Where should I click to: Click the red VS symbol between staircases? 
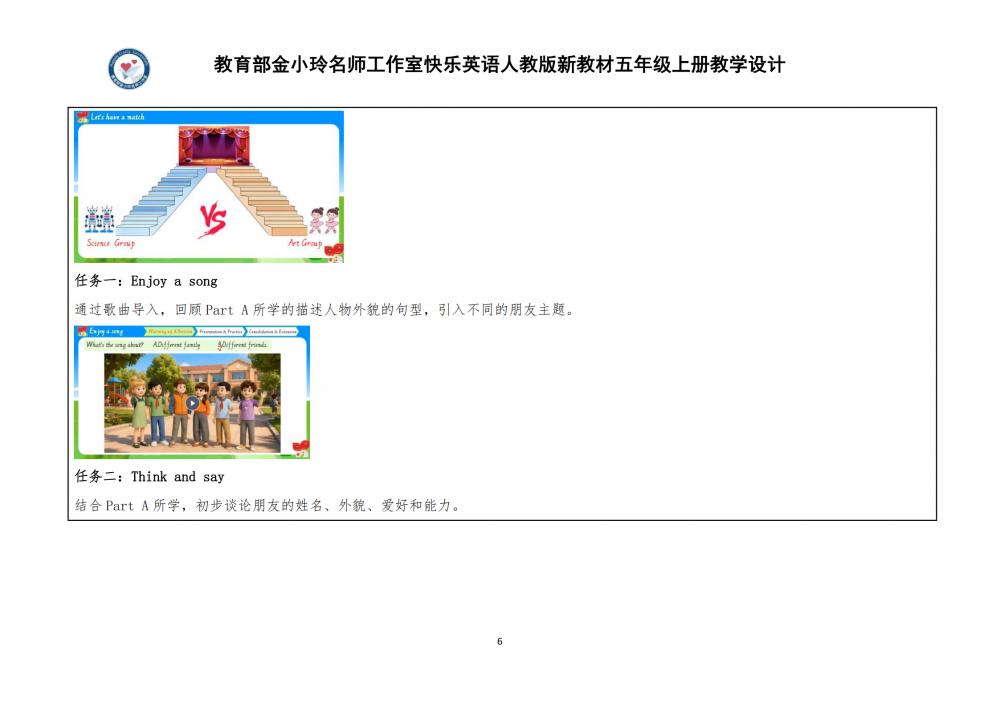(x=213, y=219)
